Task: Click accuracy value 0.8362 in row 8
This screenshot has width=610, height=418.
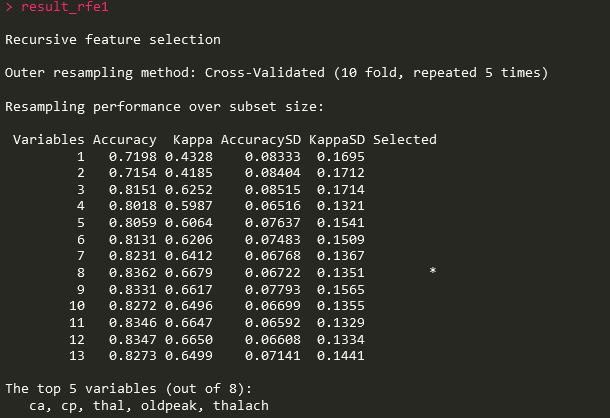Action: pos(133,273)
